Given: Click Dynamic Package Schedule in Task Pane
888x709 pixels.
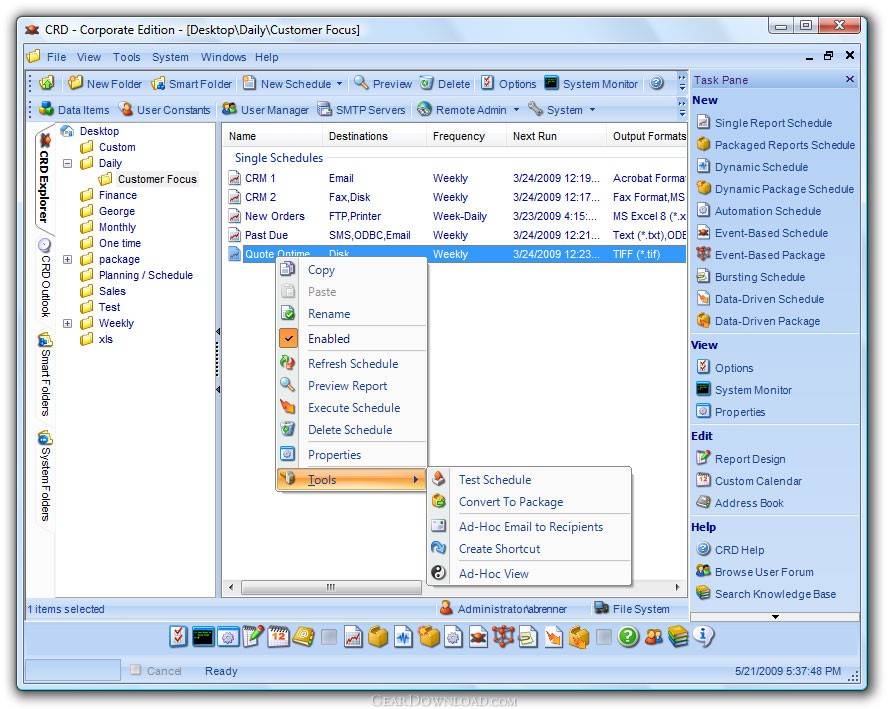Looking at the screenshot, I should (775, 189).
